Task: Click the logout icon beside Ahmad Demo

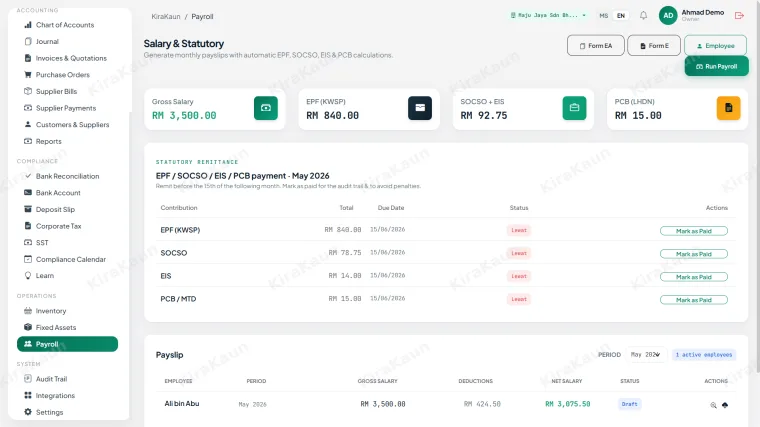Action: click(x=739, y=16)
